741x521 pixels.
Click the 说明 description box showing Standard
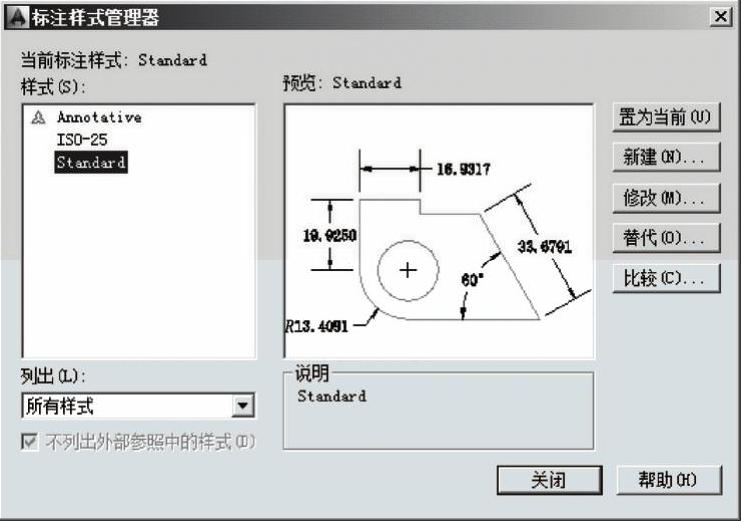point(438,412)
